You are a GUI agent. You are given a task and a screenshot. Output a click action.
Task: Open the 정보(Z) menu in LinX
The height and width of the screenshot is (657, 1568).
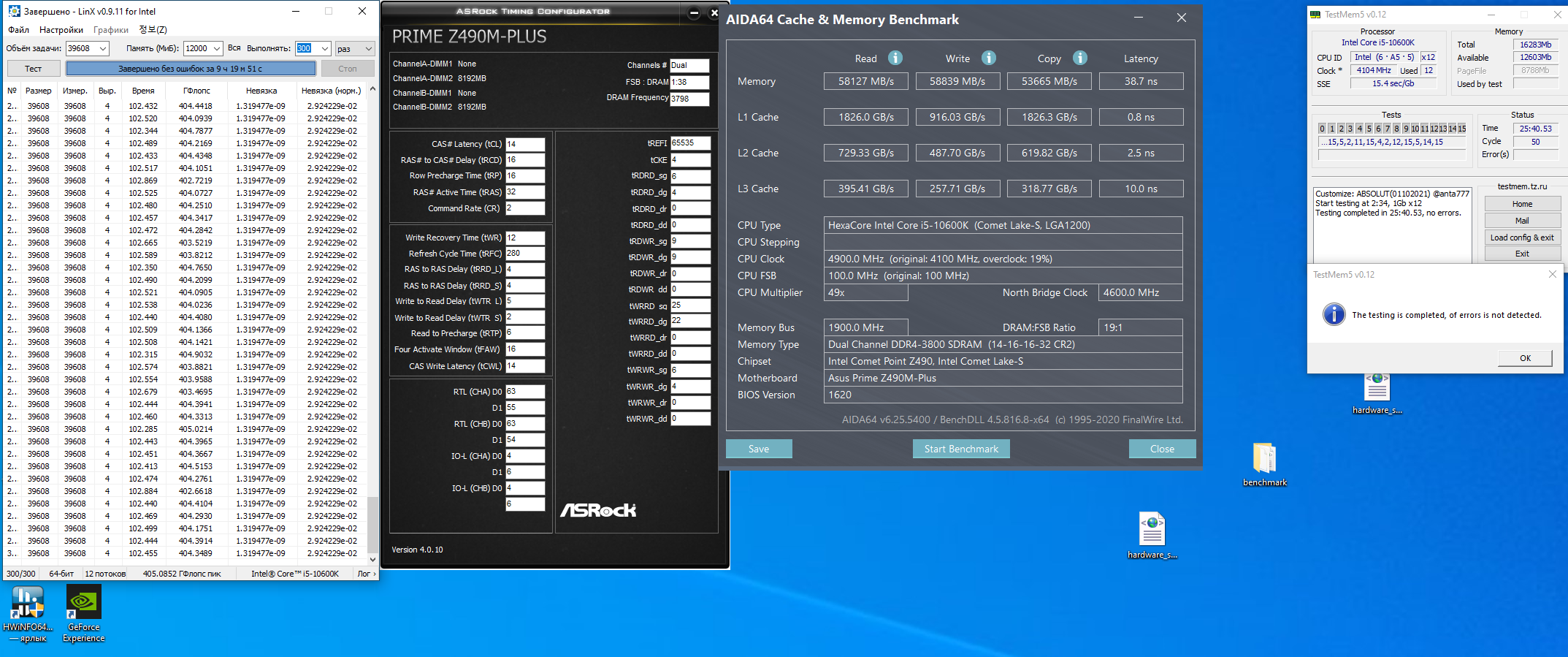click(x=153, y=30)
